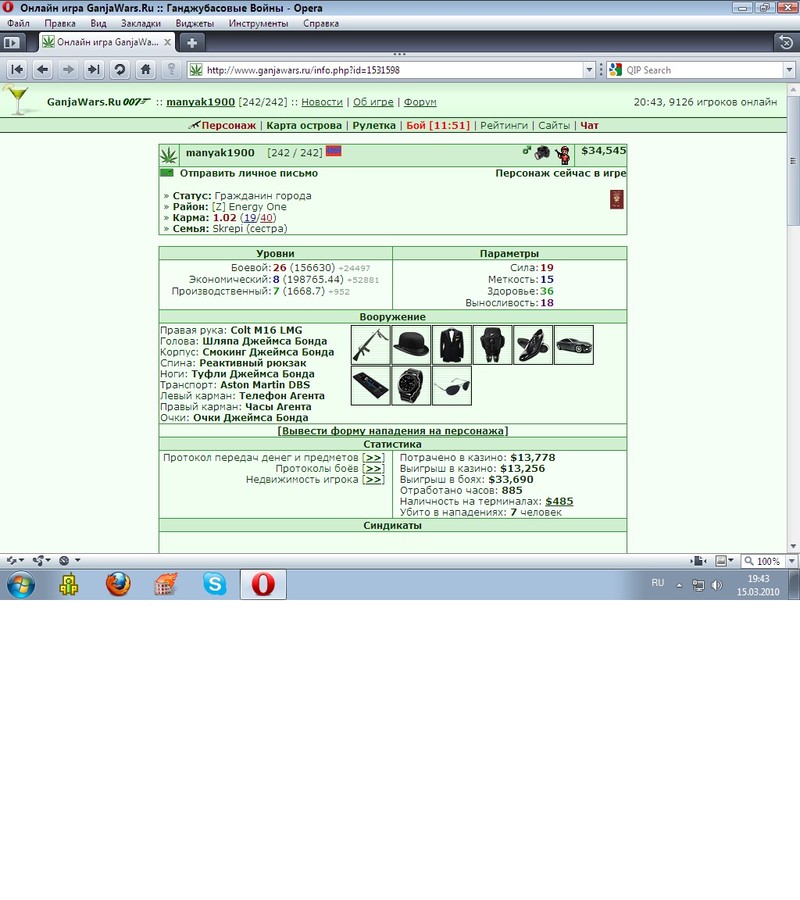Open the Рейтинги page
The image size is (800, 900).
pos(504,126)
